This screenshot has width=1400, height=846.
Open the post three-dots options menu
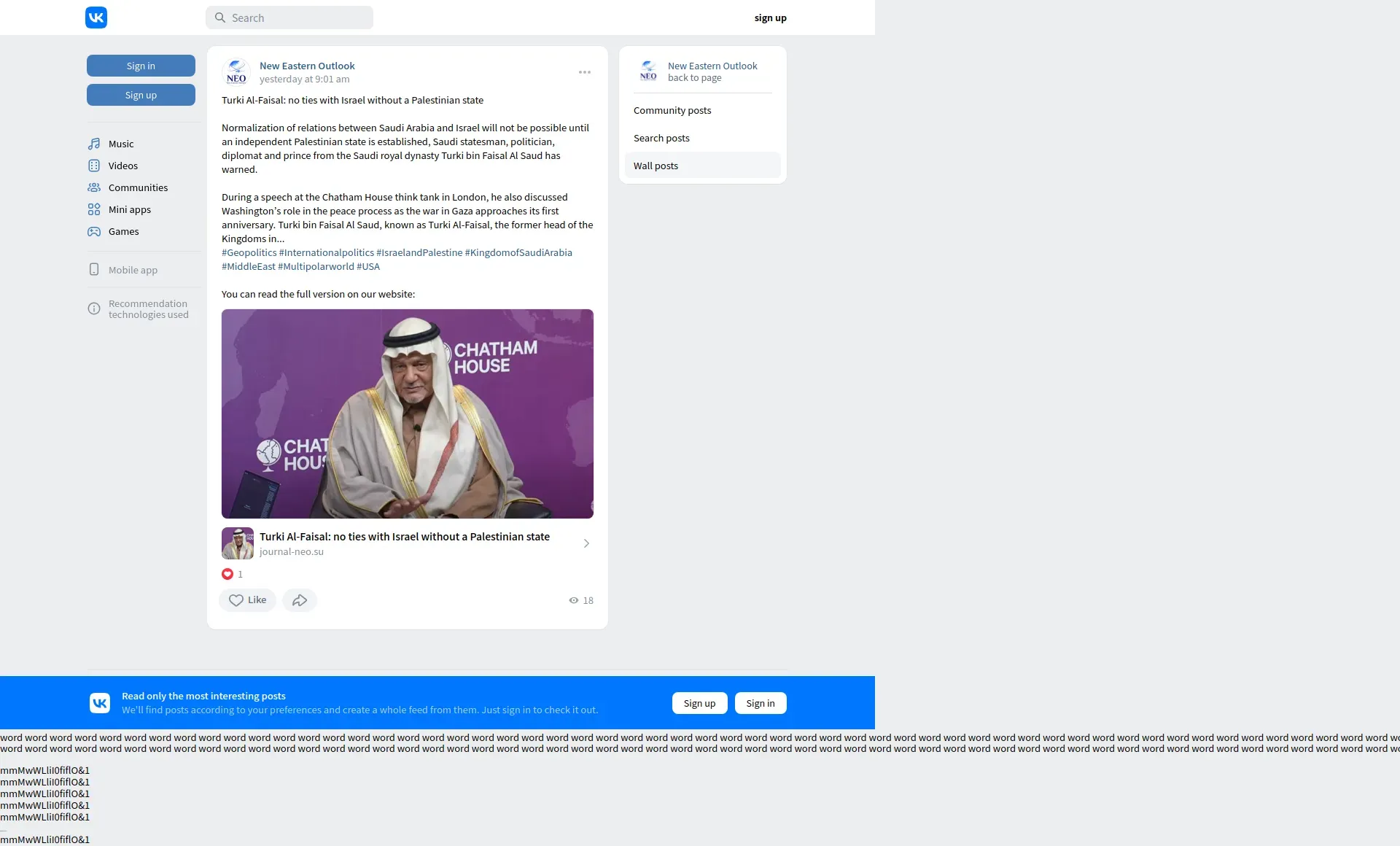pyautogui.click(x=585, y=72)
